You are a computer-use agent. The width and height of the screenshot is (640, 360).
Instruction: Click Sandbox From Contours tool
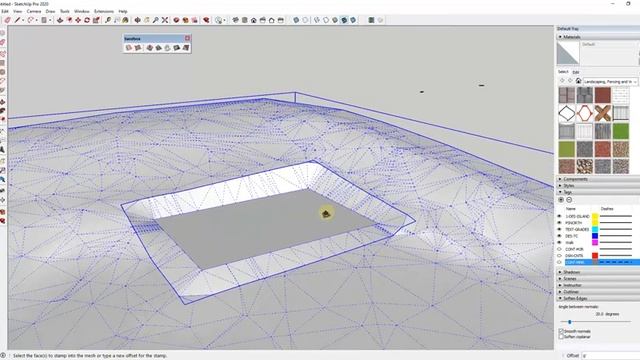click(129, 48)
